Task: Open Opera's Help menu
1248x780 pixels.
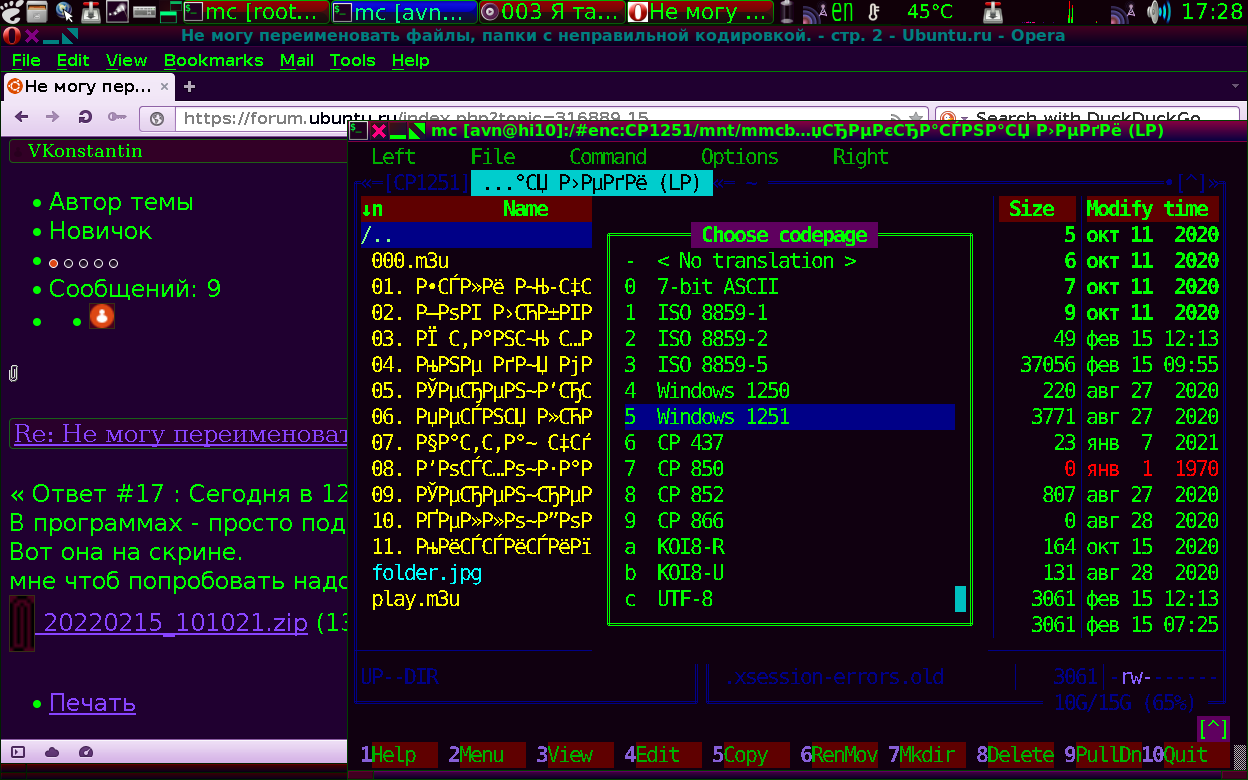Action: 410,60
